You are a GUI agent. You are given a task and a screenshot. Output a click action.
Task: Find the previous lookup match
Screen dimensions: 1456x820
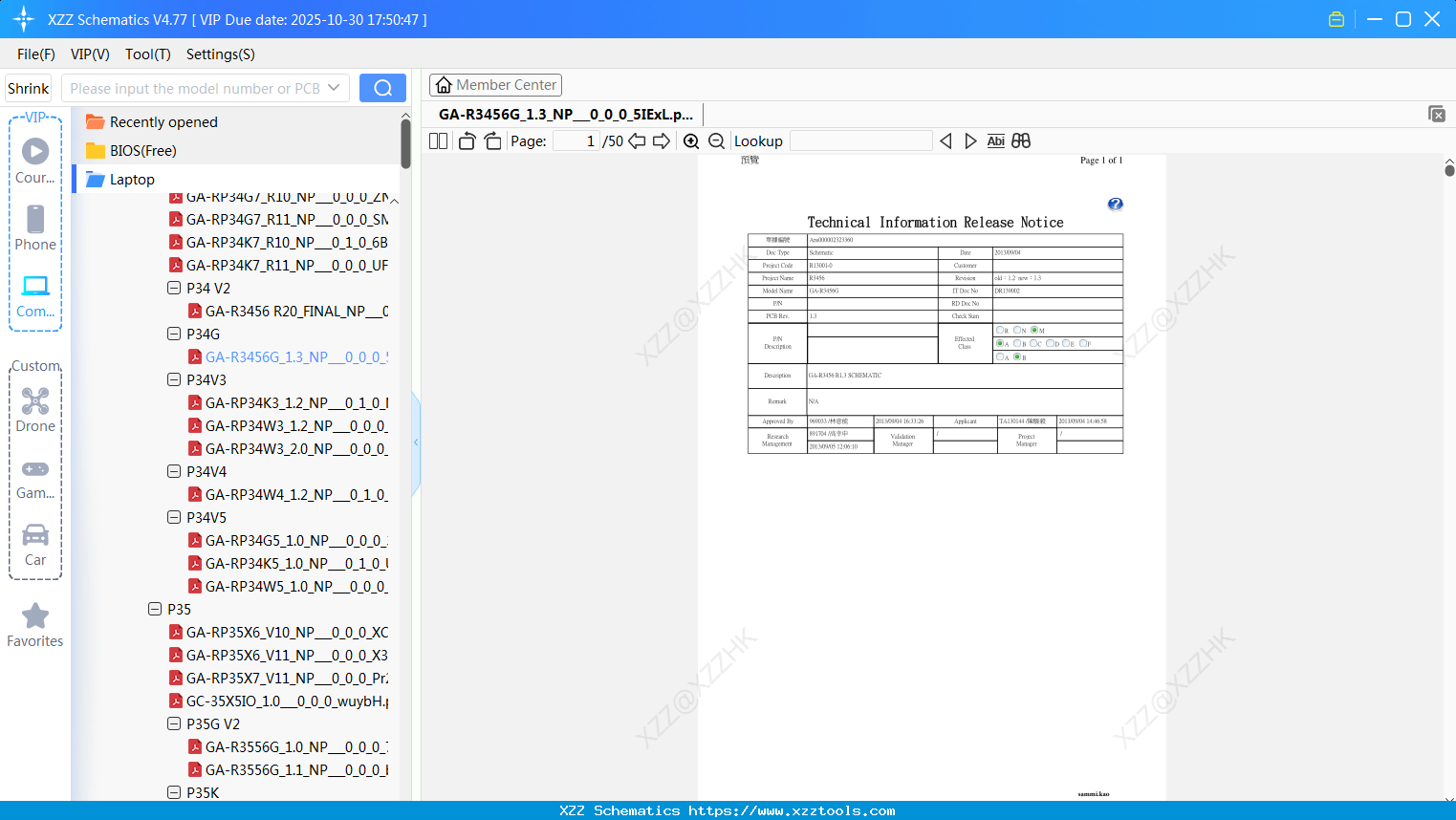pos(945,141)
